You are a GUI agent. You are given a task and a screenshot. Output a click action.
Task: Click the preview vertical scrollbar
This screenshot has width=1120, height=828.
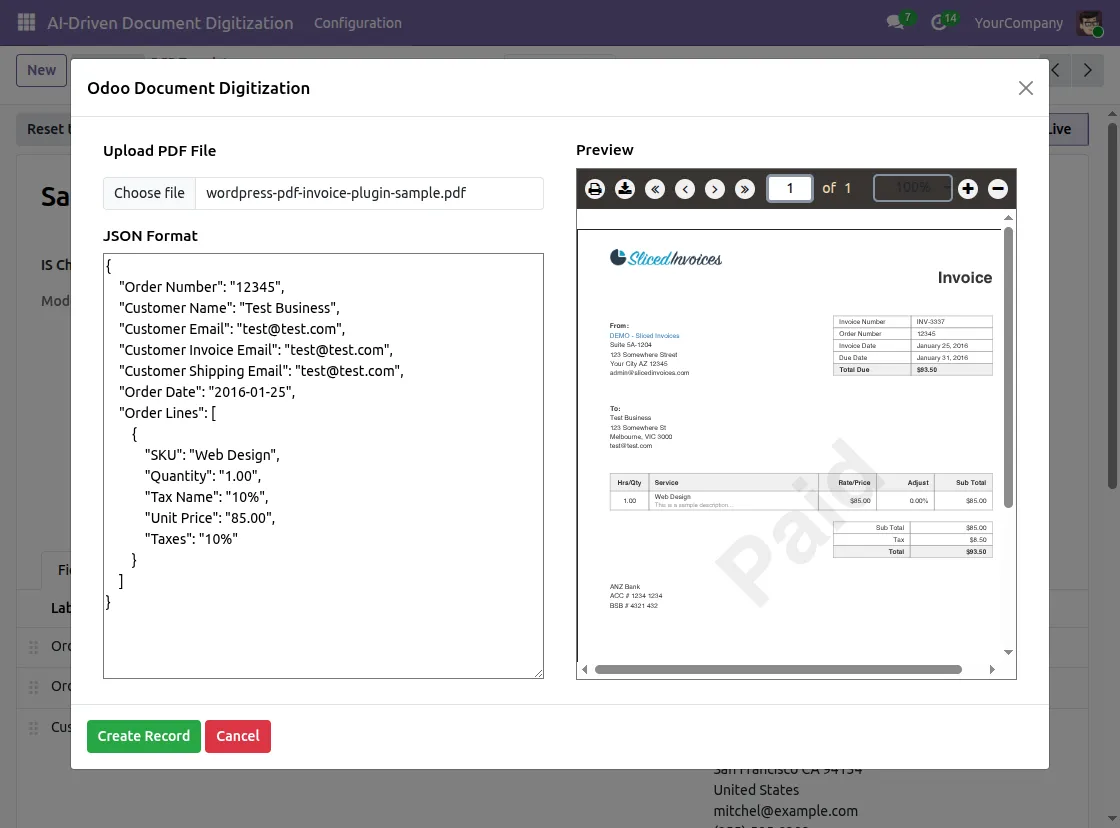point(1009,367)
